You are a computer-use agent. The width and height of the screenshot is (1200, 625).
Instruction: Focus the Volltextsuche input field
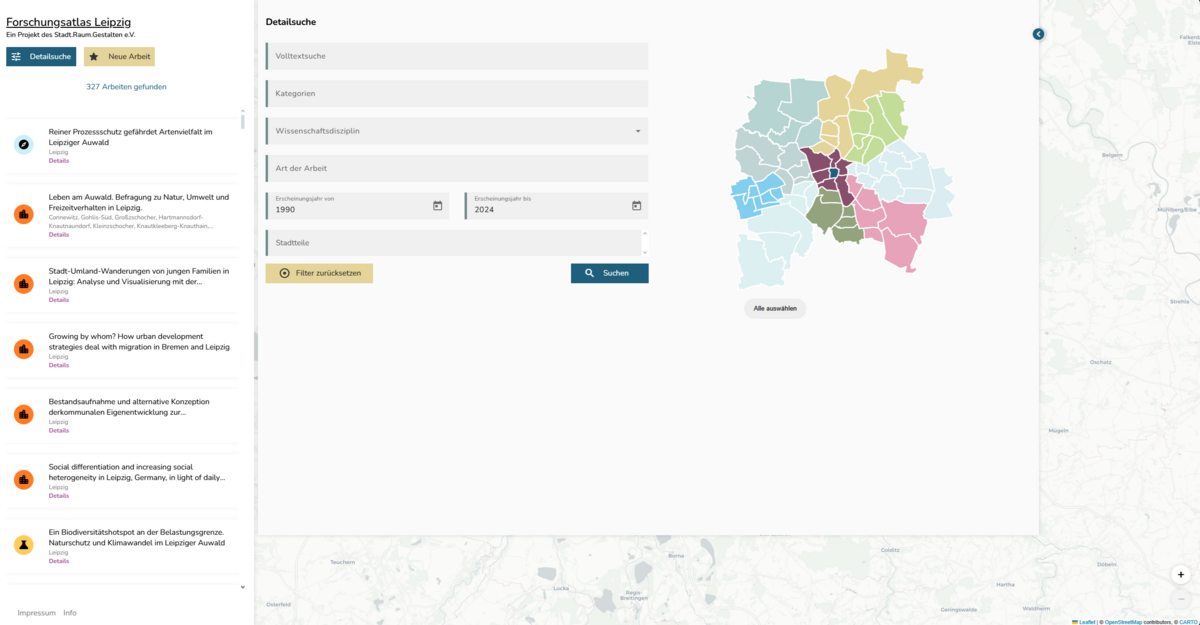457,56
